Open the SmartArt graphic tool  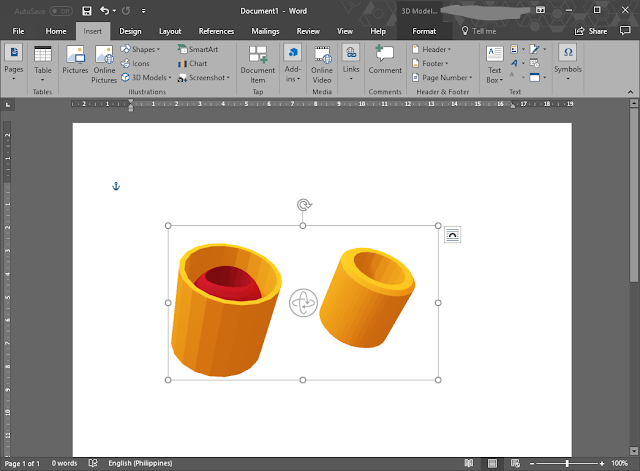click(197, 49)
